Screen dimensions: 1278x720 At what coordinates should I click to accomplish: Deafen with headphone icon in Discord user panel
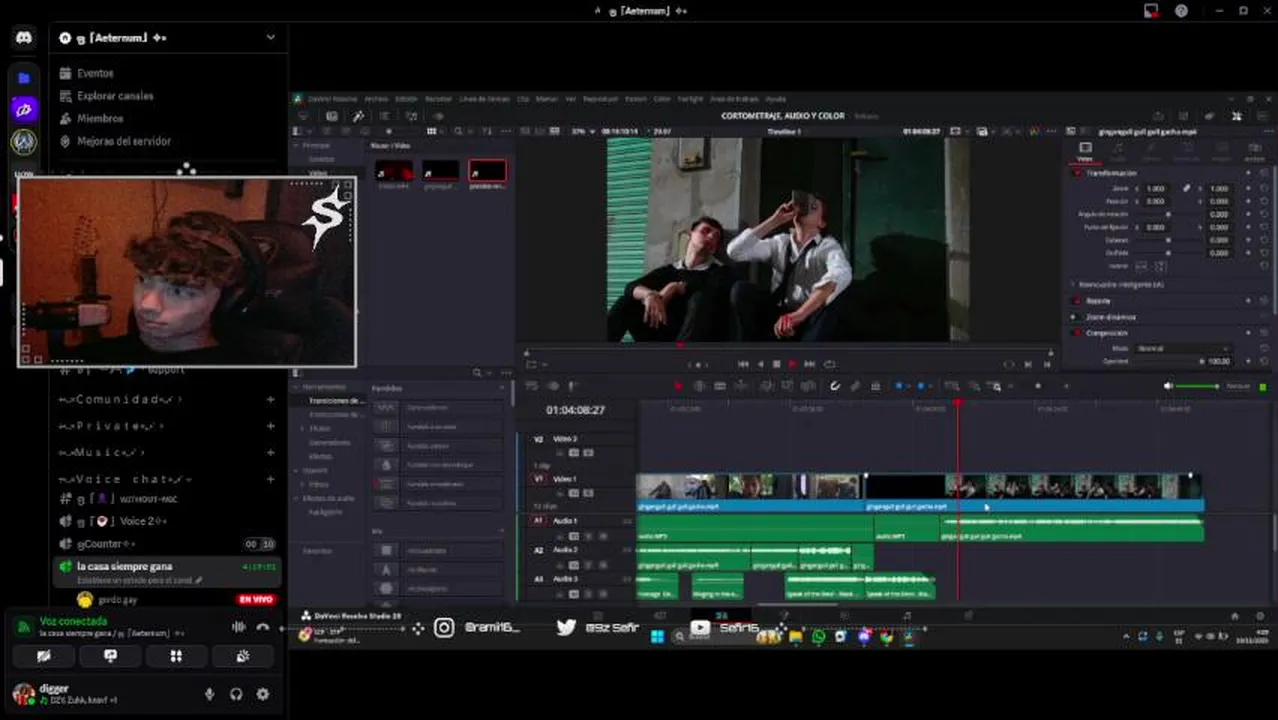[x=236, y=694]
